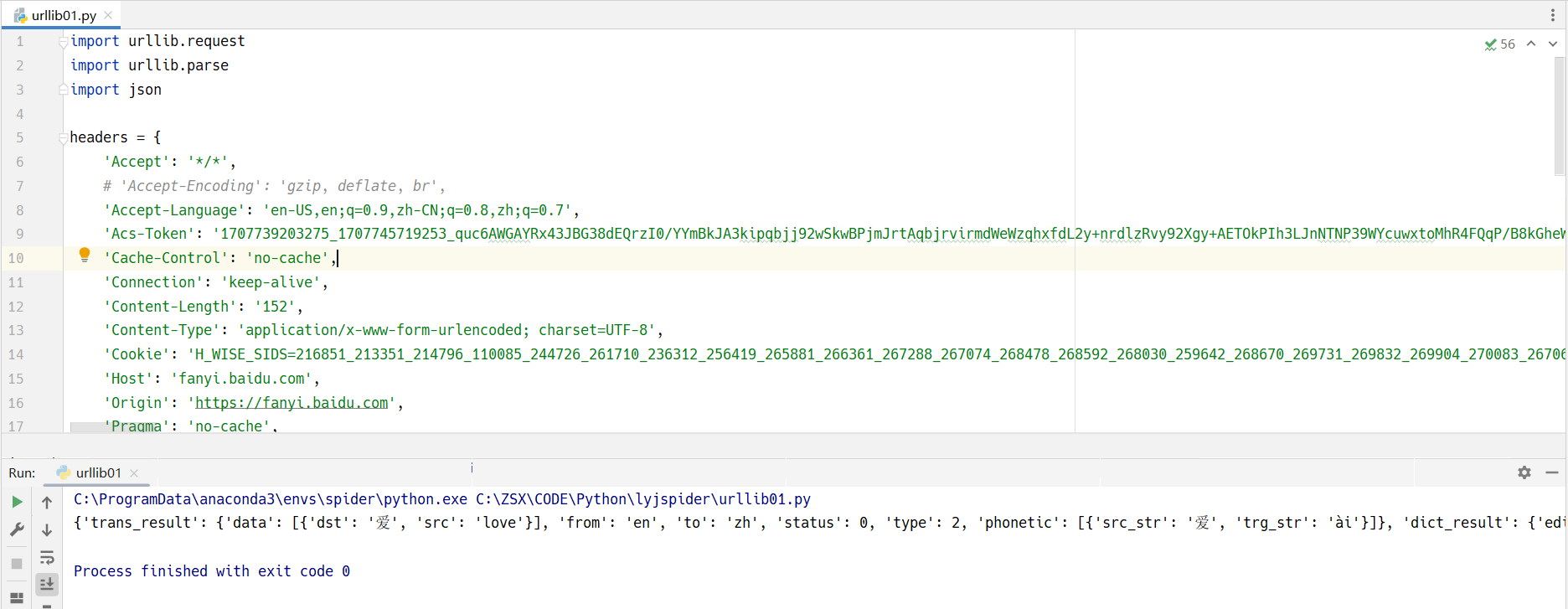
Task: Close the urllib01.py editor tab
Action: tap(108, 15)
